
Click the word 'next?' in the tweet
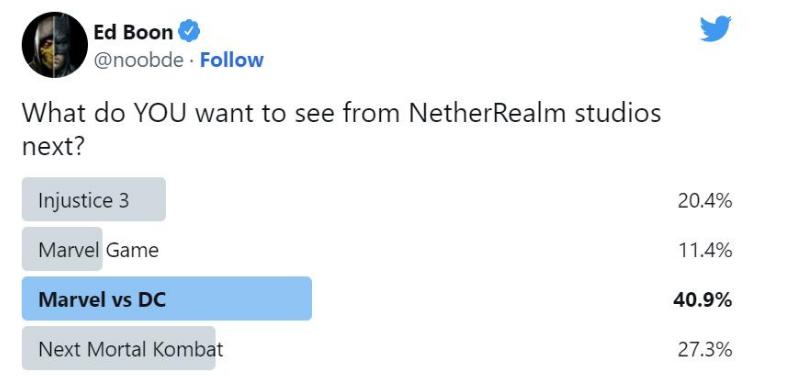click(52, 147)
